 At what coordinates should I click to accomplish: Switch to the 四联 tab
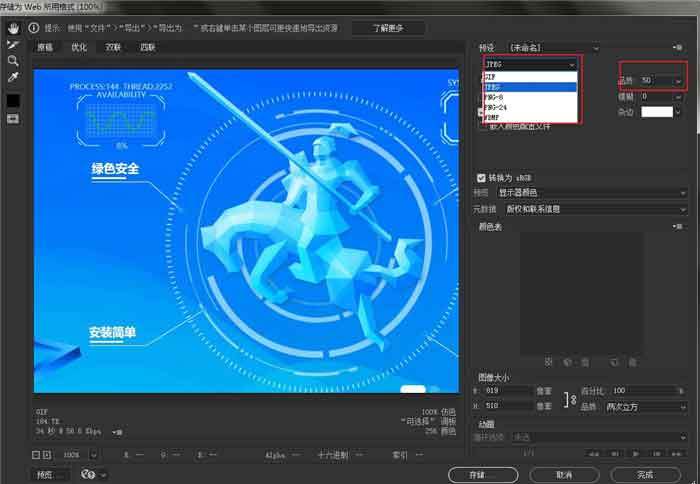point(147,47)
